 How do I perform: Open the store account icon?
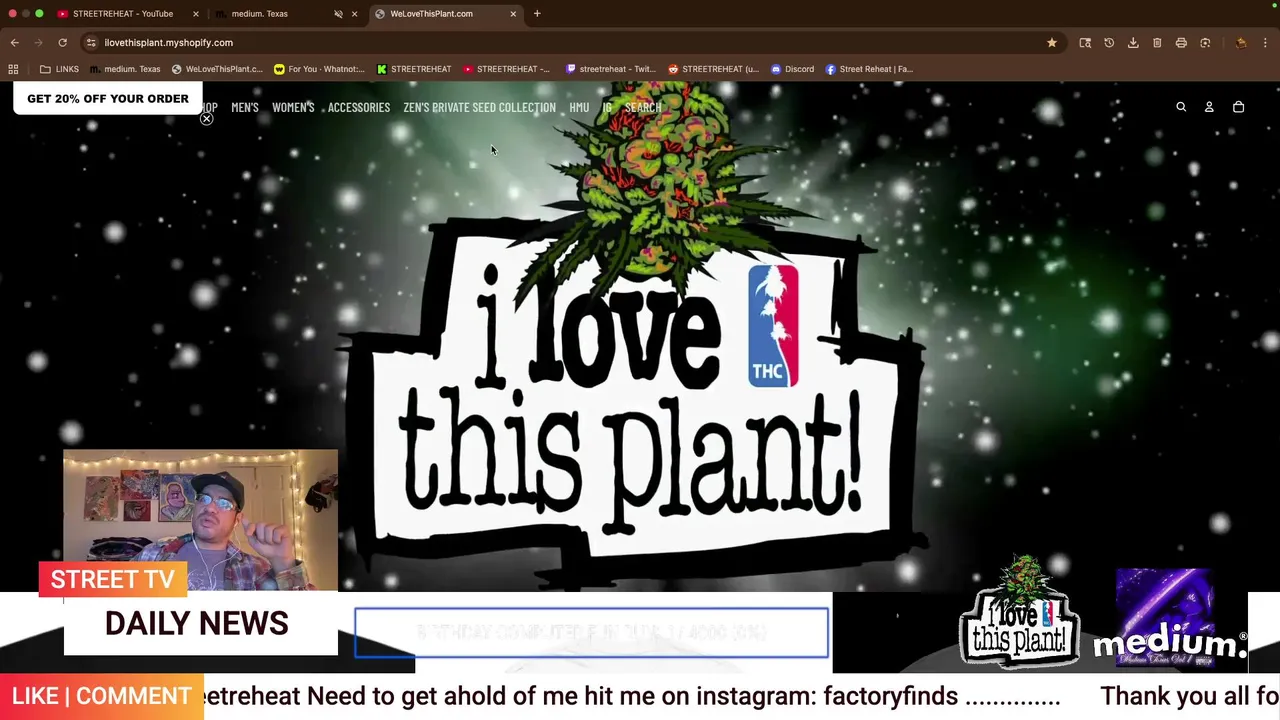pyautogui.click(x=1209, y=107)
